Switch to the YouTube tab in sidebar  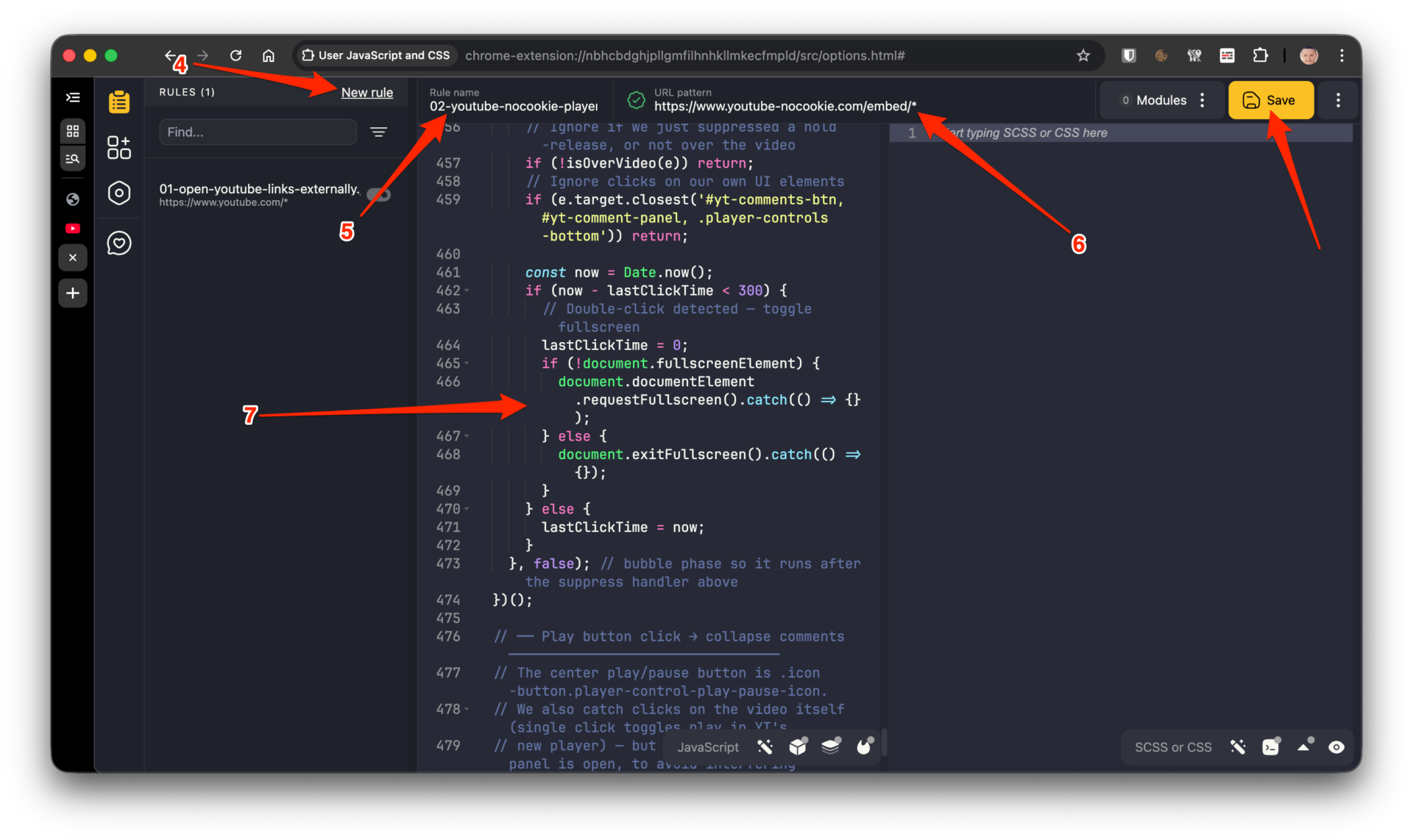point(73,229)
